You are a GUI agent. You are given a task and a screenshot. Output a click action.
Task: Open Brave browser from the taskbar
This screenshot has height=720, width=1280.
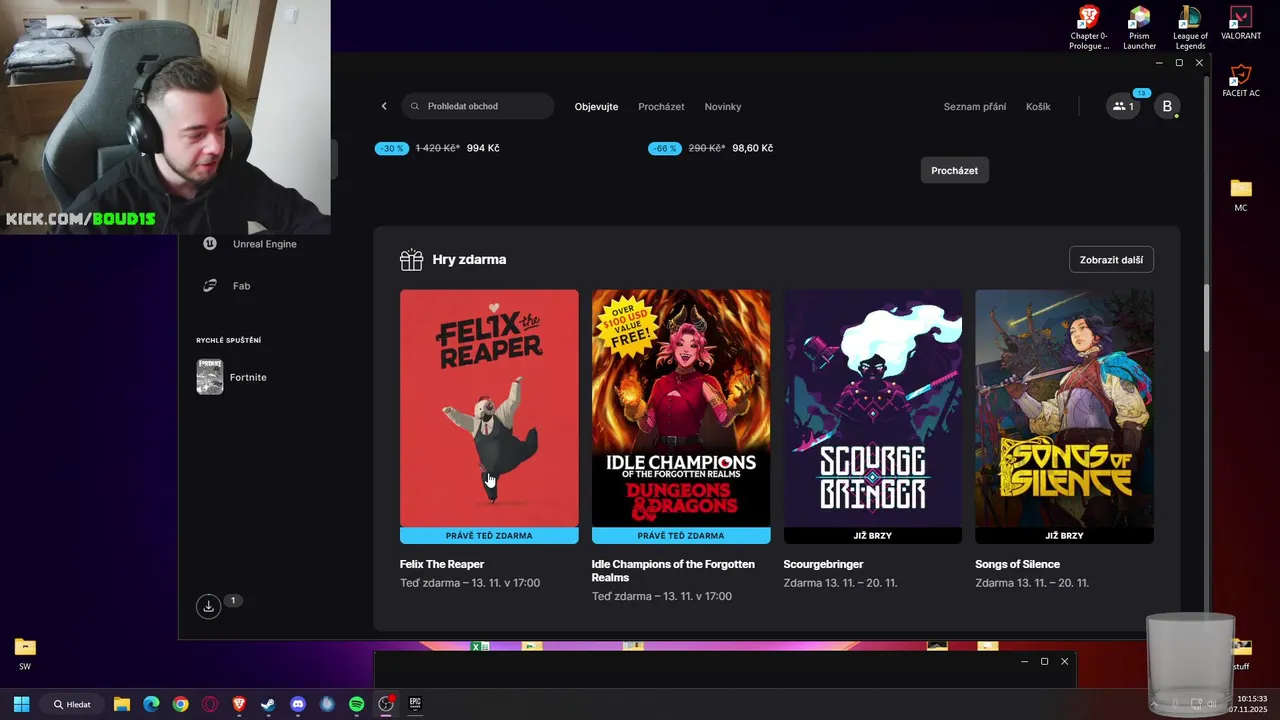[x=239, y=704]
